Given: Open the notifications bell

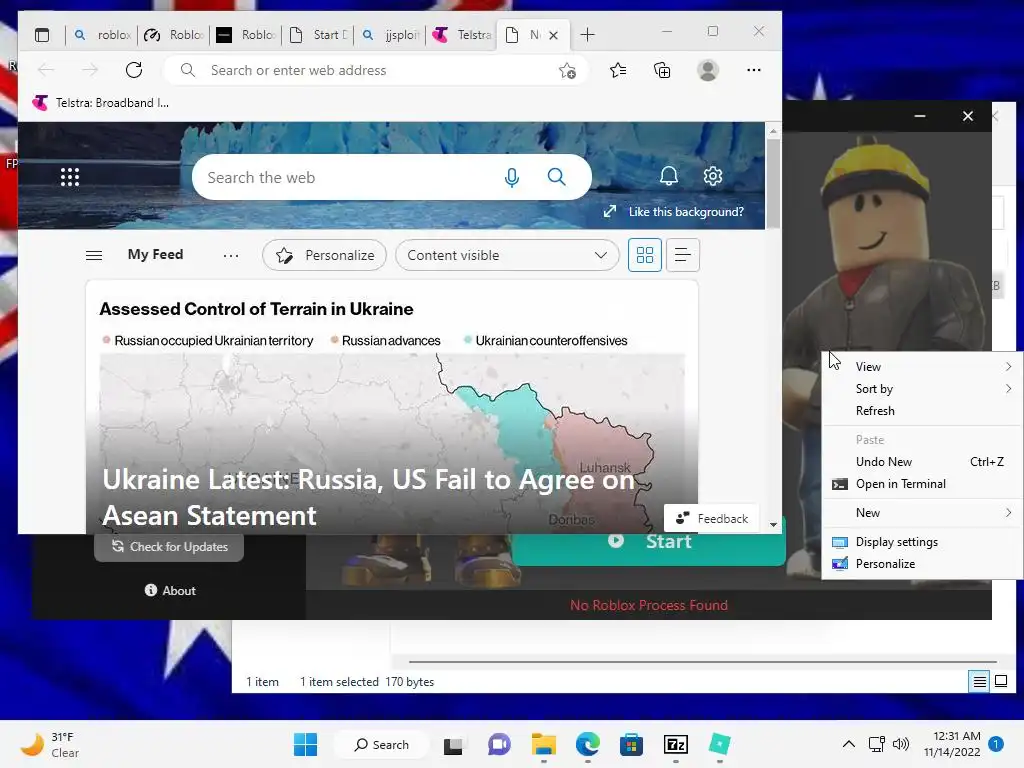Looking at the screenshot, I should coord(669,176).
